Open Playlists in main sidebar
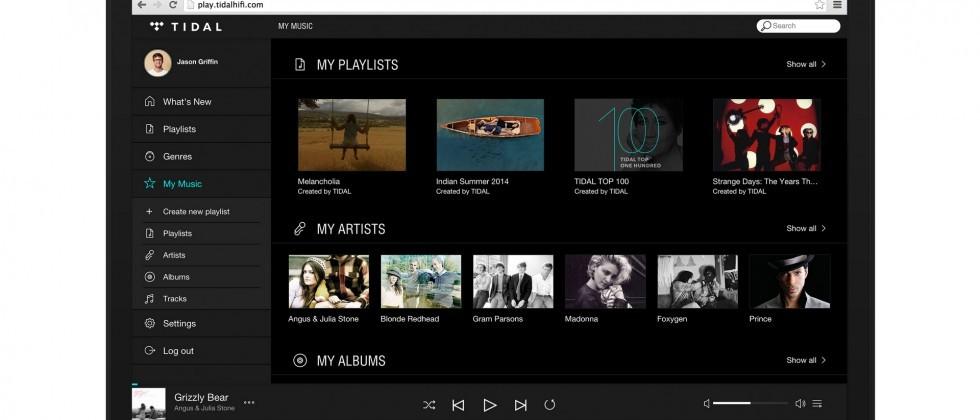 (201, 129)
